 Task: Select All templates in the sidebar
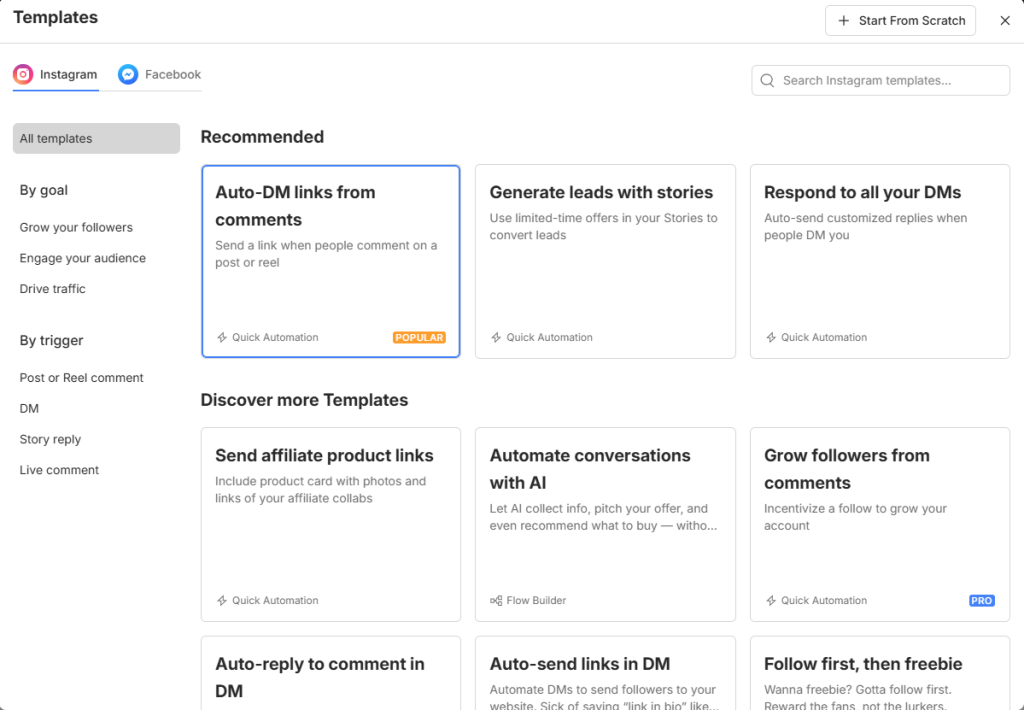[x=96, y=138]
